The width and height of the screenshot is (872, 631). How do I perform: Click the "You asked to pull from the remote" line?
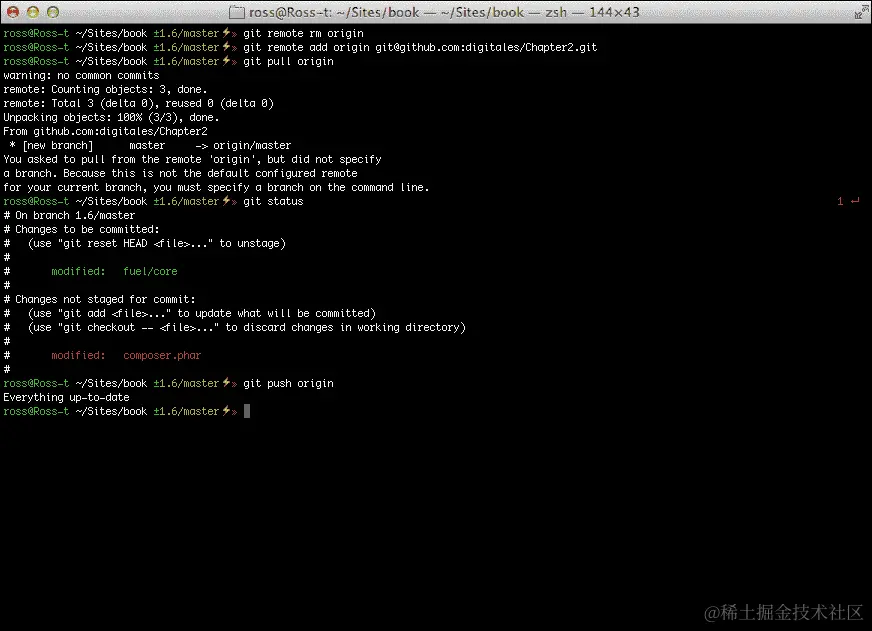pyautogui.click(x=192, y=159)
